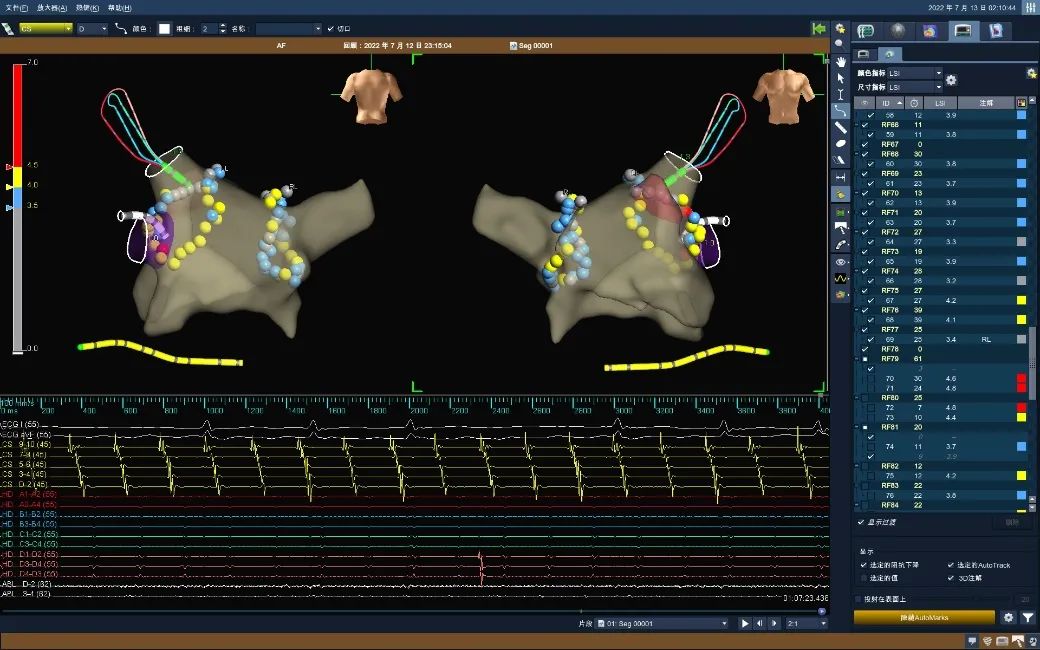The image size is (1040, 650).
Task: Switch to the gray sphere model tab
Action: tap(897, 31)
